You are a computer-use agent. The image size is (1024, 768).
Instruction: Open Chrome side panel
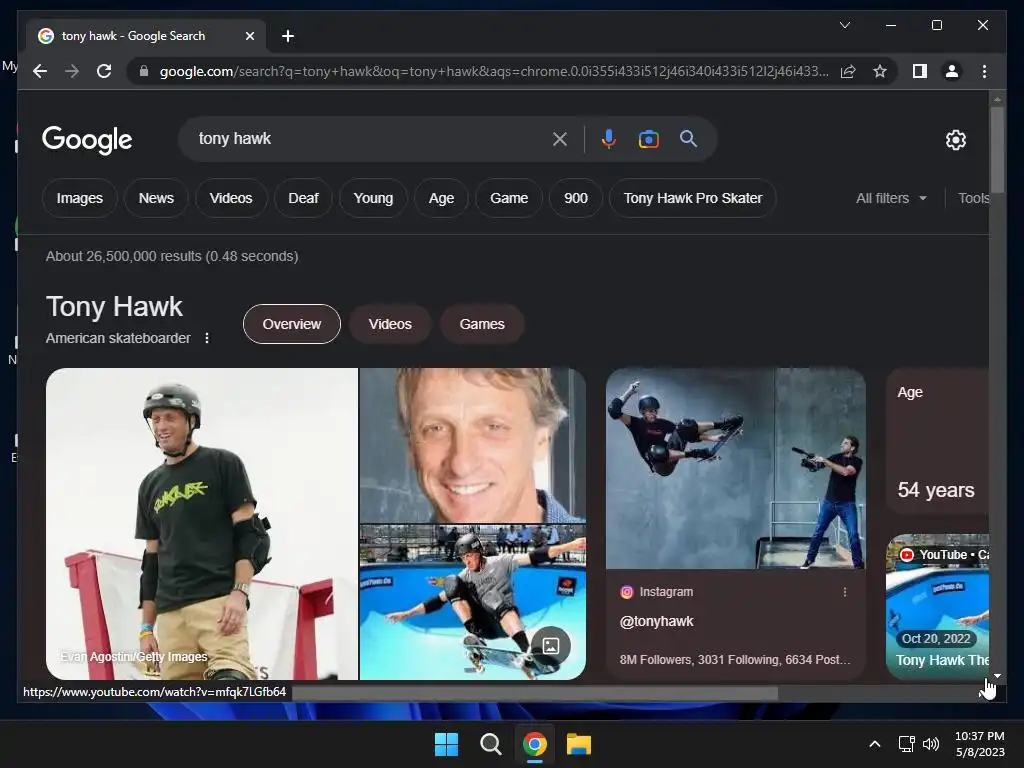[920, 71]
